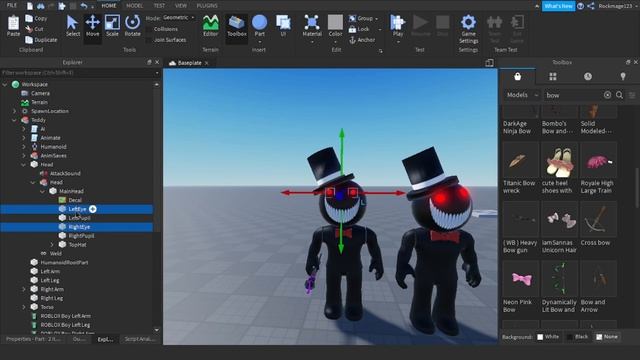This screenshot has width=640, height=360.
Task: Cut the selection via Cut button
Action: 34,29
